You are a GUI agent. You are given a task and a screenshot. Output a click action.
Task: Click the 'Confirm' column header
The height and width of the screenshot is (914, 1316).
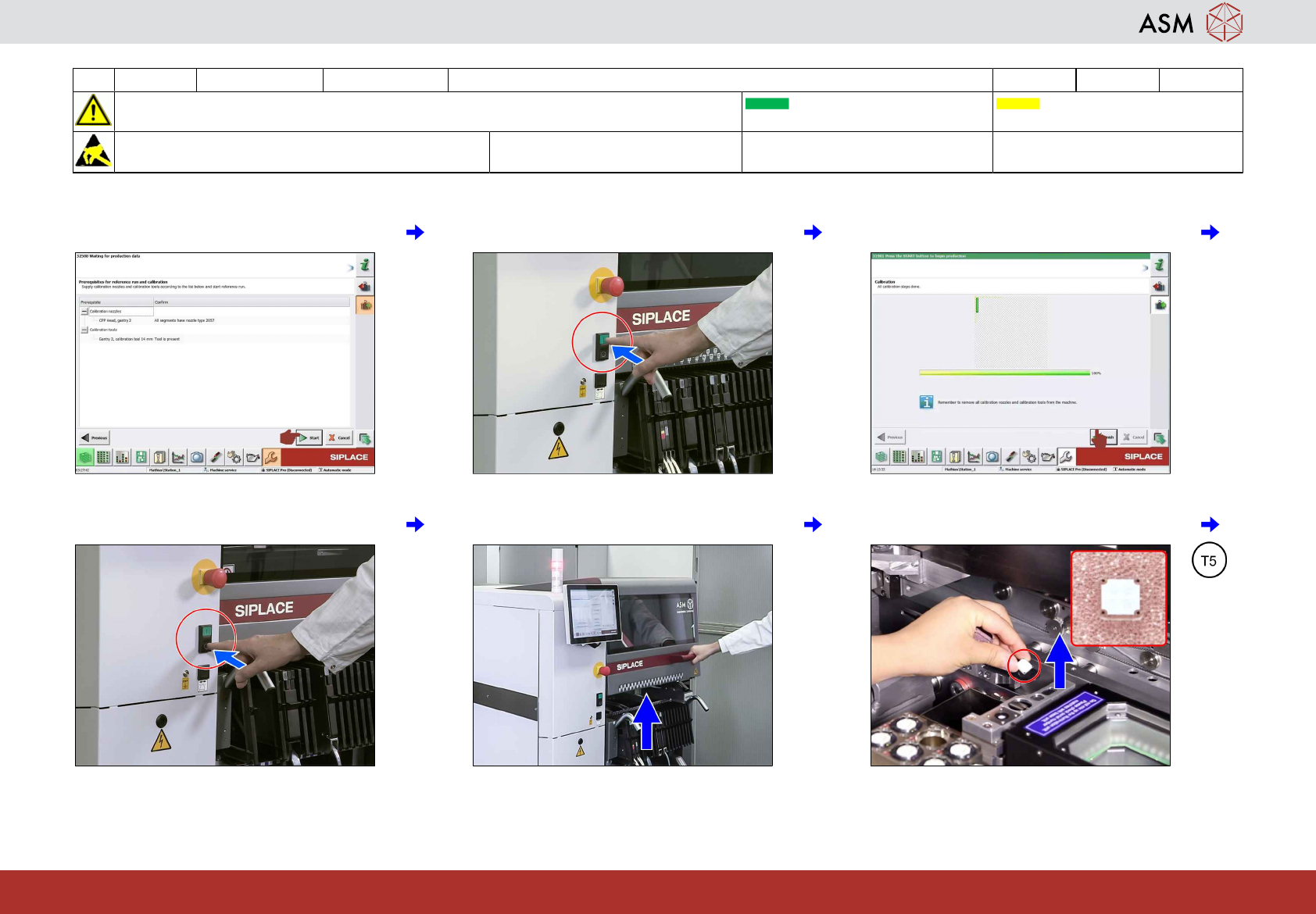click(x=252, y=302)
